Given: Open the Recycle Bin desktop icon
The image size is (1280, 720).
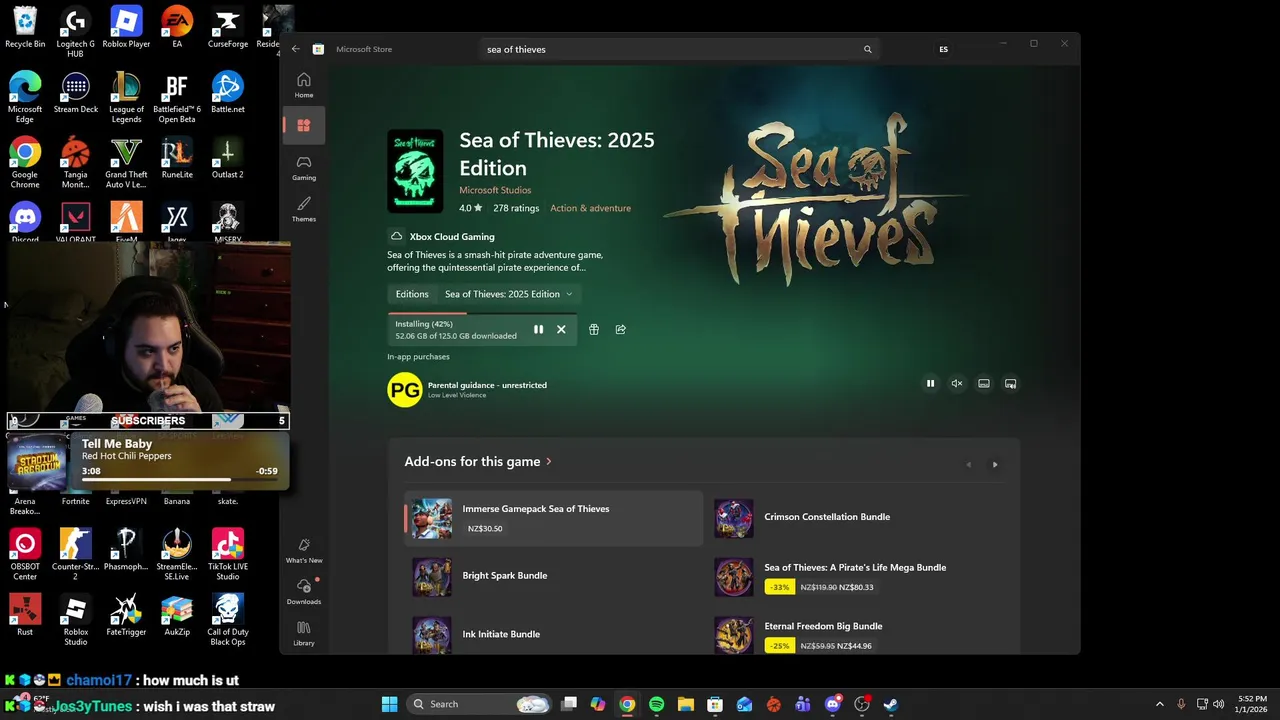Looking at the screenshot, I should 25,28.
